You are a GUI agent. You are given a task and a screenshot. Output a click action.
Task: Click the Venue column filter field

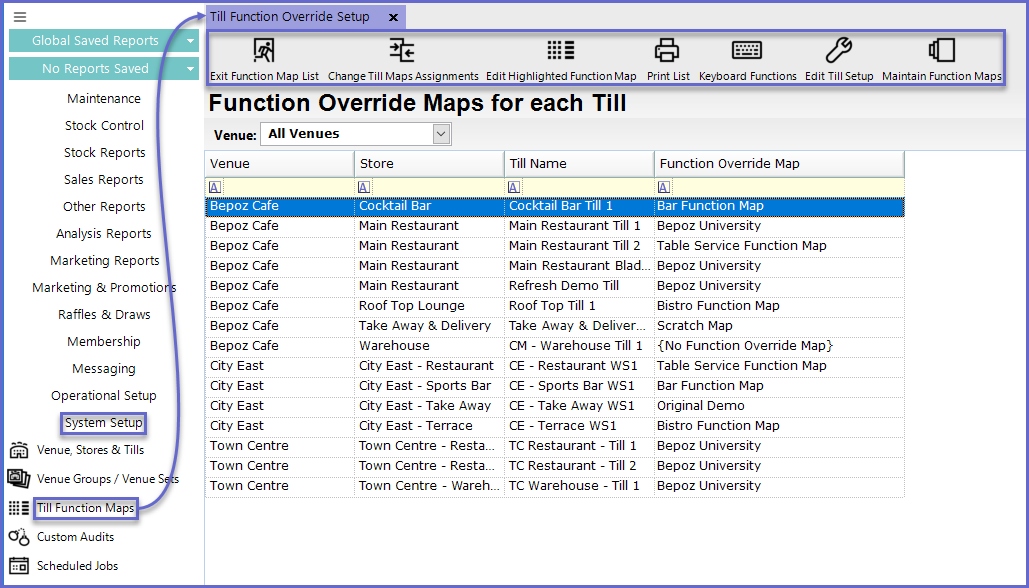pyautogui.click(x=285, y=187)
